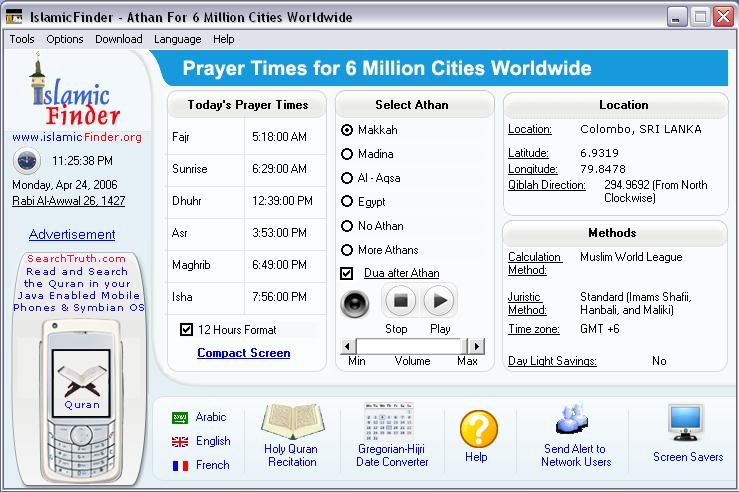Click the volume slider track
Image resolution: width=739 pixels, height=492 pixels.
click(412, 346)
